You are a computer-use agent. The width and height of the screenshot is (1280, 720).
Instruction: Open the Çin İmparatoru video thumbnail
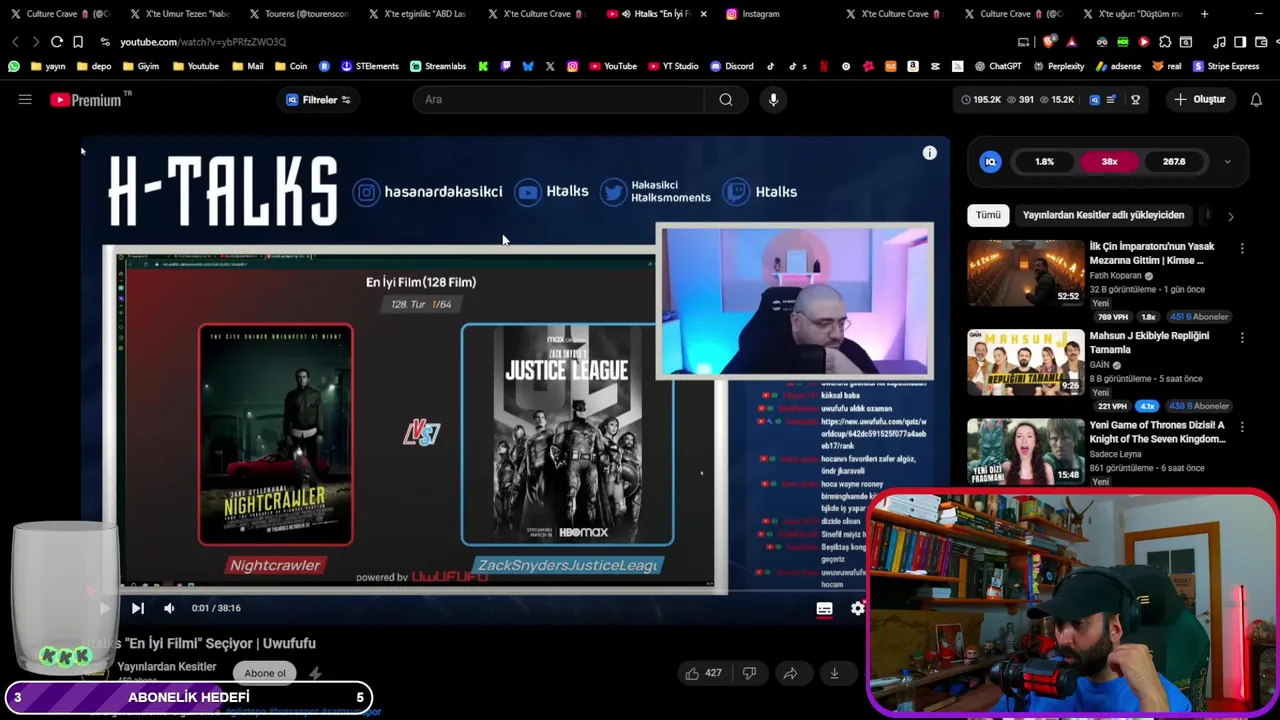pyautogui.click(x=1025, y=273)
